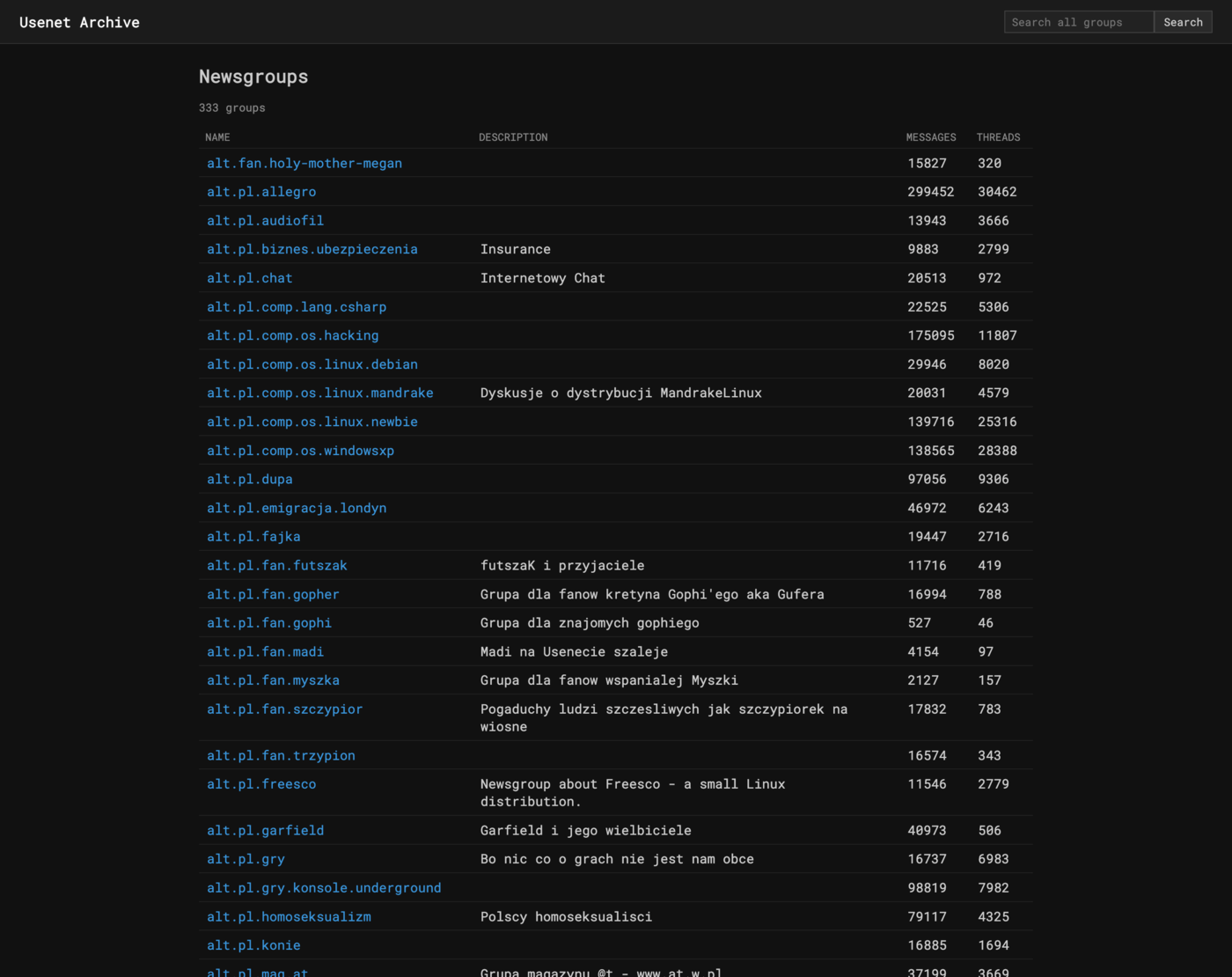Viewport: 1232px width, 977px height.
Task: Open alt.pl.comp.lang.csharp newsgroup
Action: pyautogui.click(x=297, y=307)
